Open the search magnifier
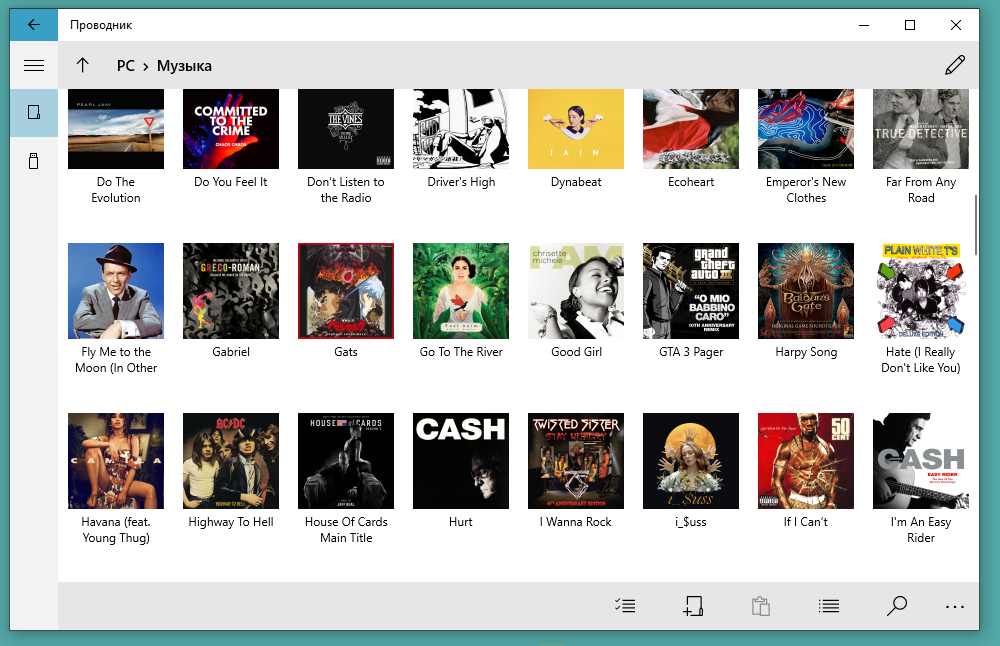 pyautogui.click(x=897, y=606)
